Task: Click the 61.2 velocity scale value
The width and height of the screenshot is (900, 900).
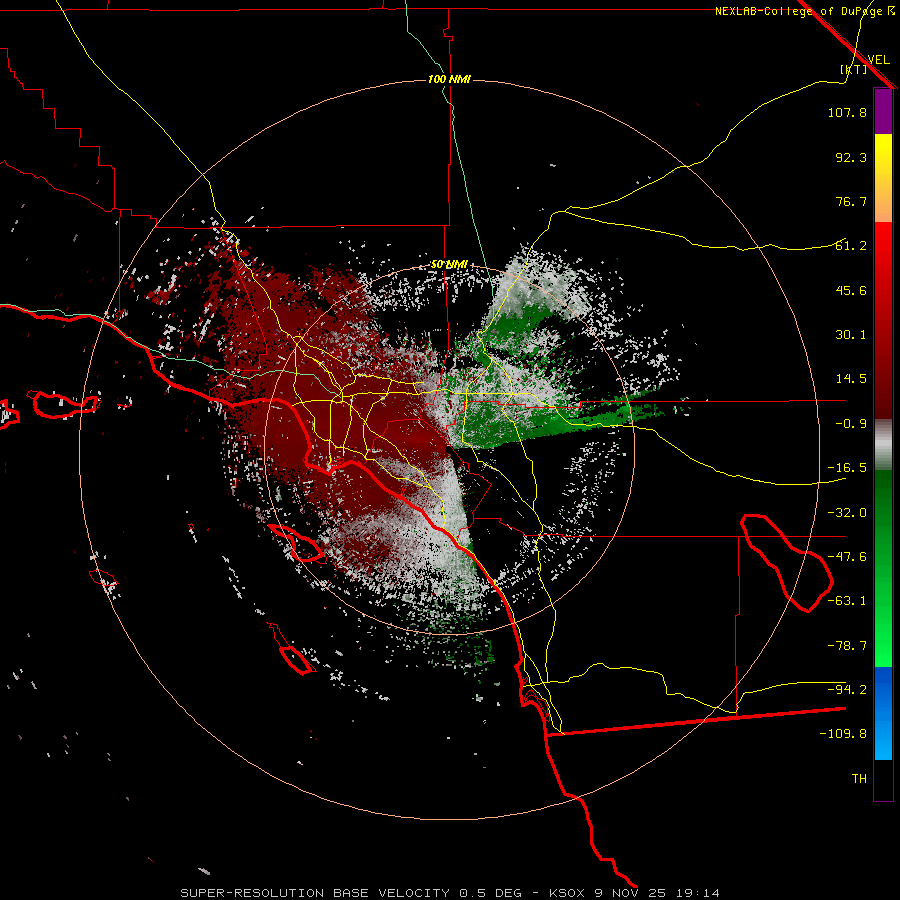Action: (x=851, y=246)
